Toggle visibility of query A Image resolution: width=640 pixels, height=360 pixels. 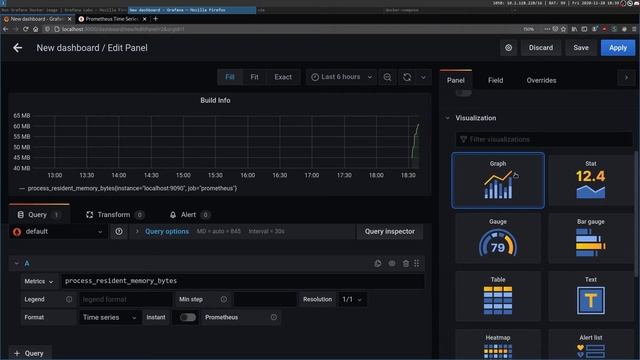pyautogui.click(x=392, y=264)
